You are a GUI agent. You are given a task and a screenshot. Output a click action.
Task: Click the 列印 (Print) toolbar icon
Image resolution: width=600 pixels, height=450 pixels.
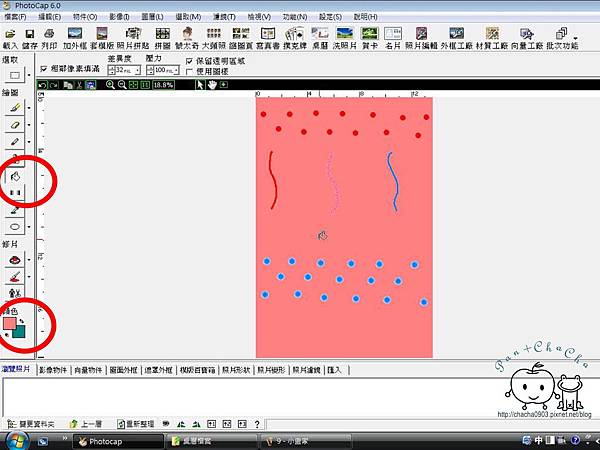pos(49,39)
